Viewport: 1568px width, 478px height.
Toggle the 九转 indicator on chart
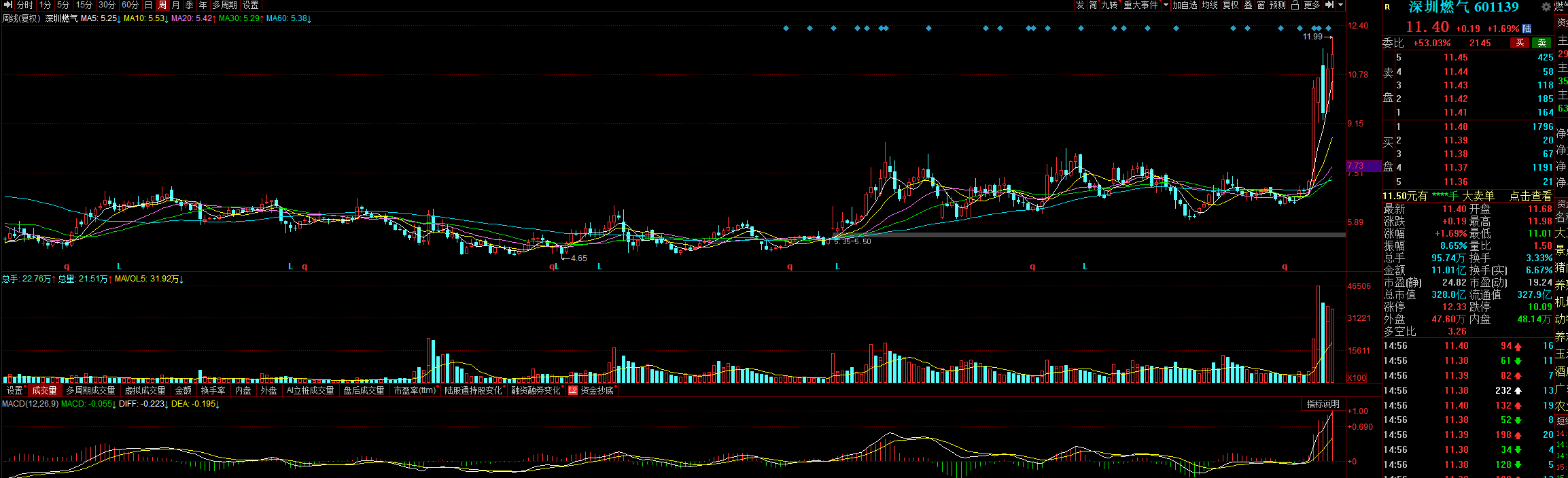click(1109, 5)
